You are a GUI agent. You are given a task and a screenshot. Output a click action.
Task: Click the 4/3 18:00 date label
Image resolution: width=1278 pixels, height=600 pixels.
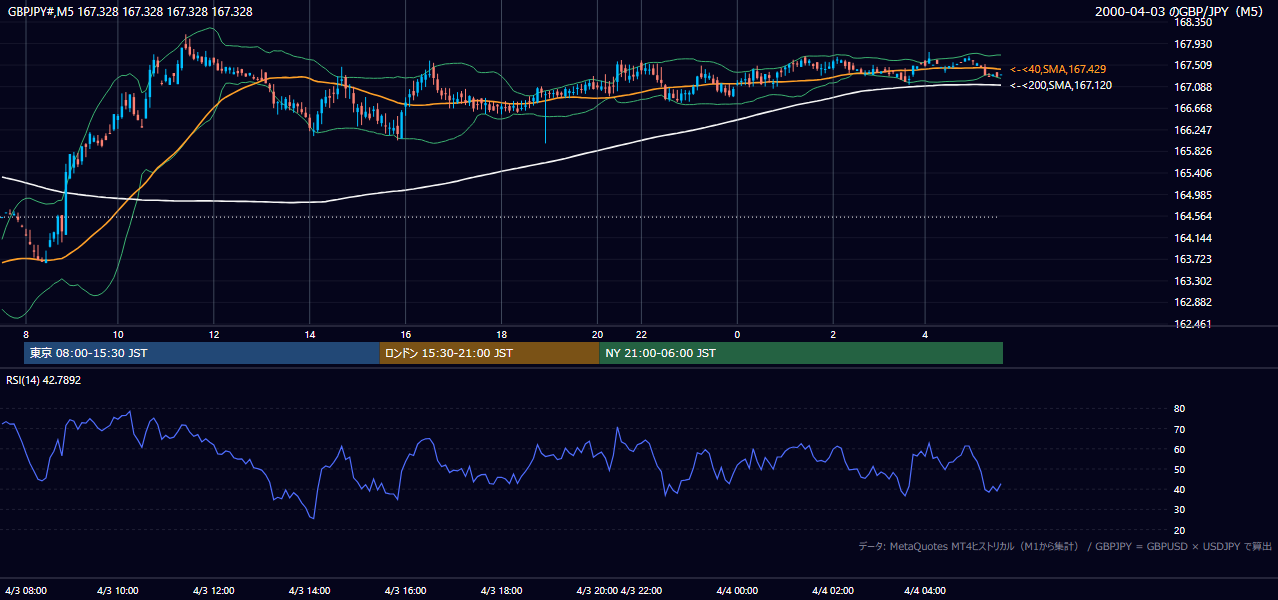(502, 591)
